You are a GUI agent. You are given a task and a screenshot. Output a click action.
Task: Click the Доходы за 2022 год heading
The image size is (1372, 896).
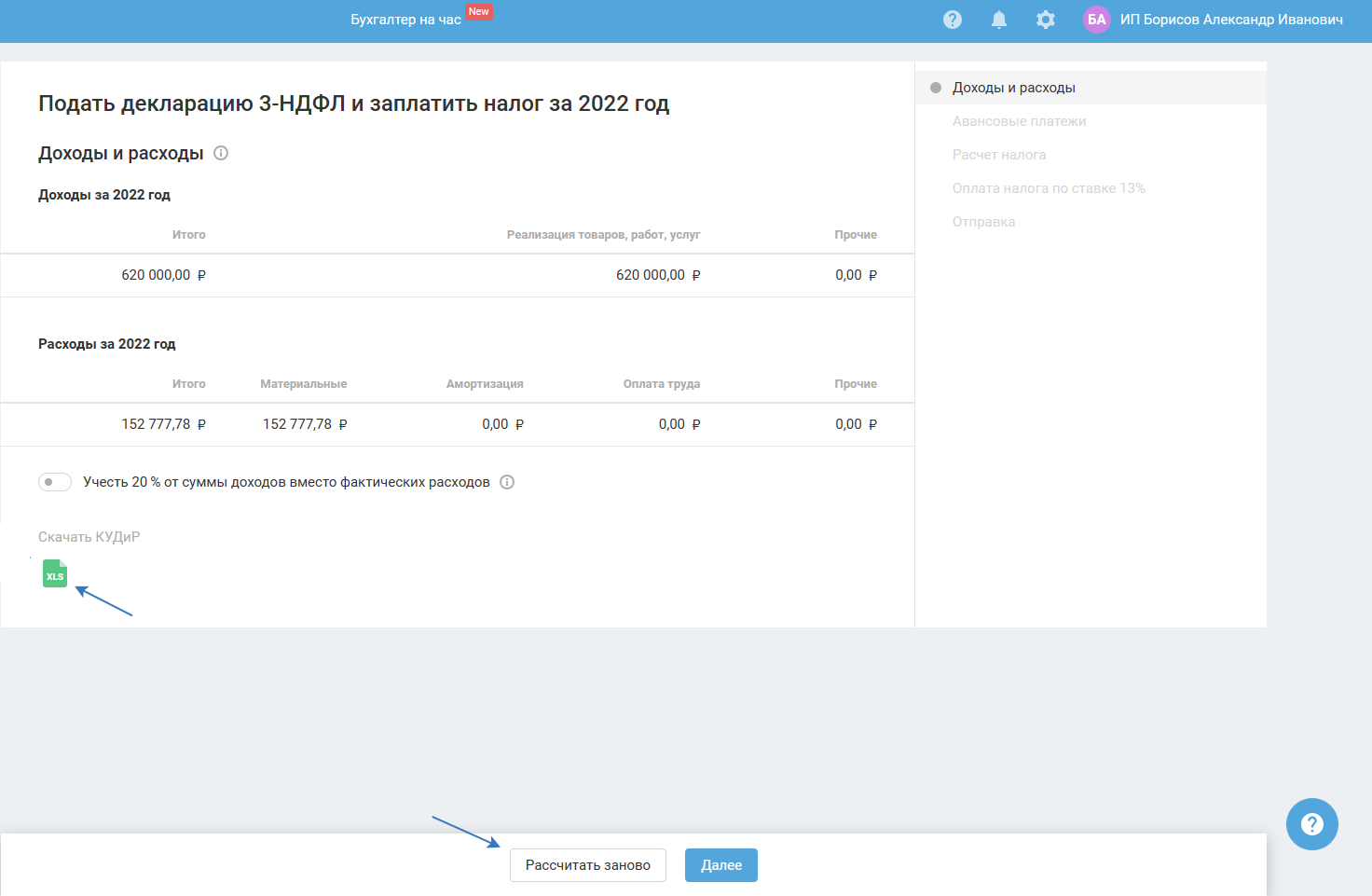104,195
